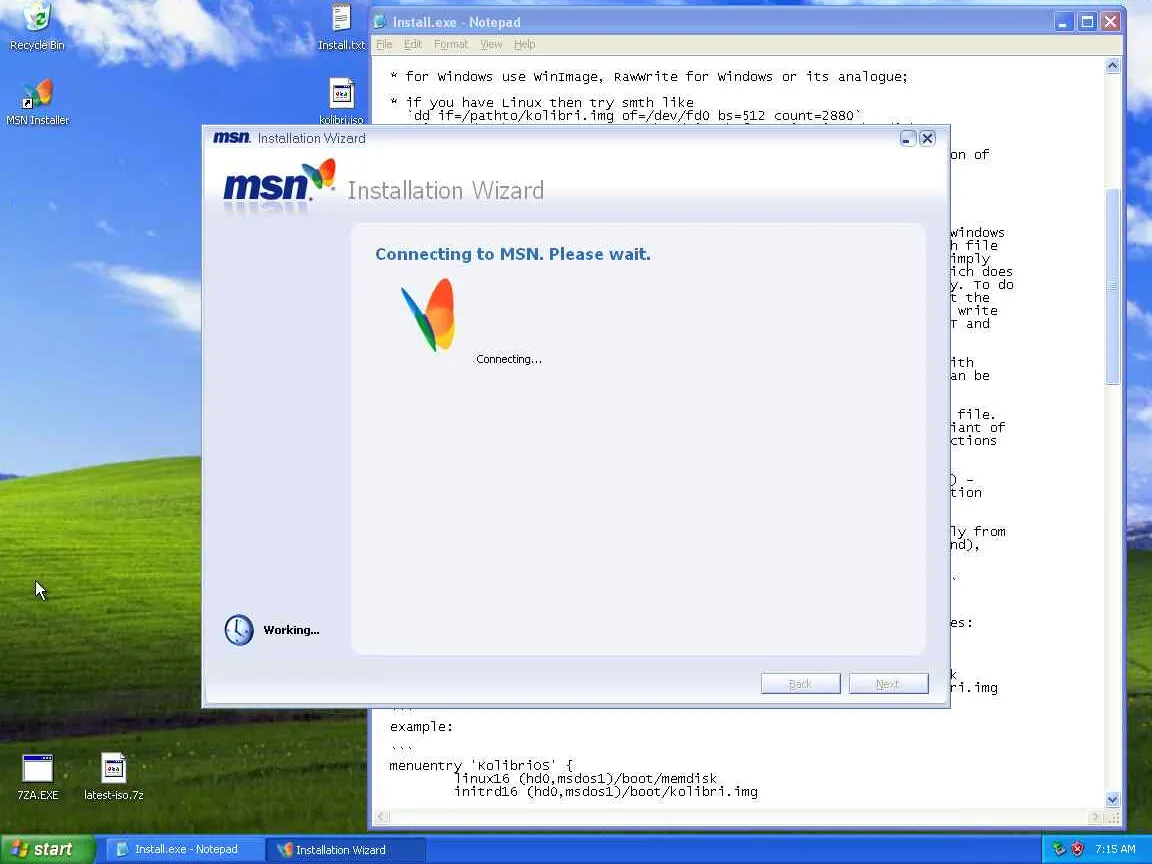Image resolution: width=1152 pixels, height=864 pixels.
Task: Select the 7ZA.EXE desktop icon
Action: click(x=37, y=777)
